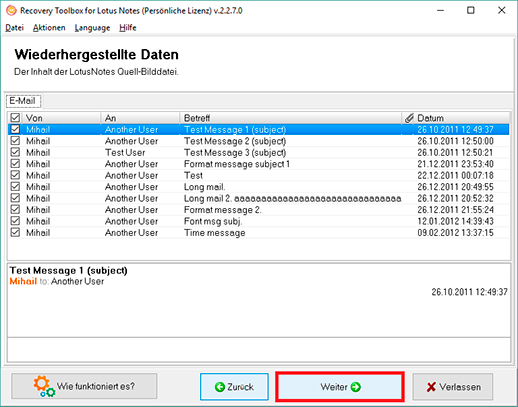Click 'Test User' recipient cell

[x=125, y=153]
